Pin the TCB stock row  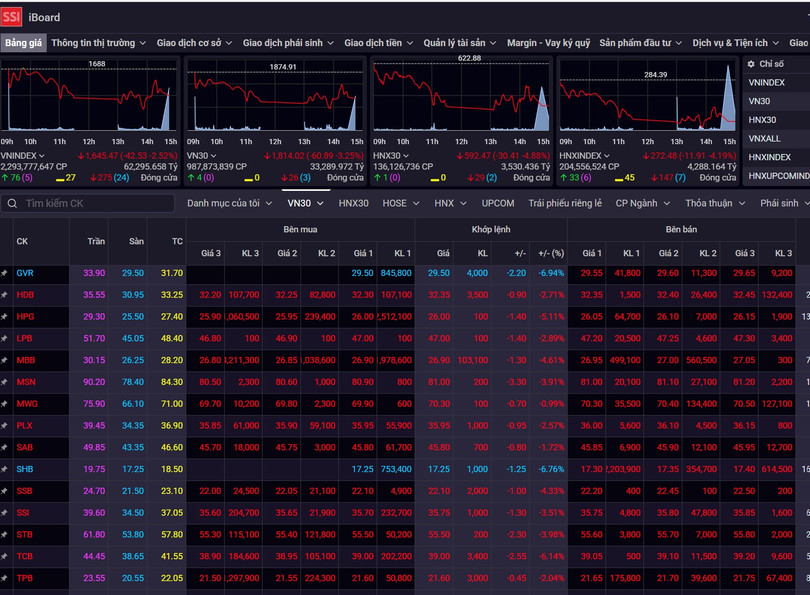click(5, 556)
